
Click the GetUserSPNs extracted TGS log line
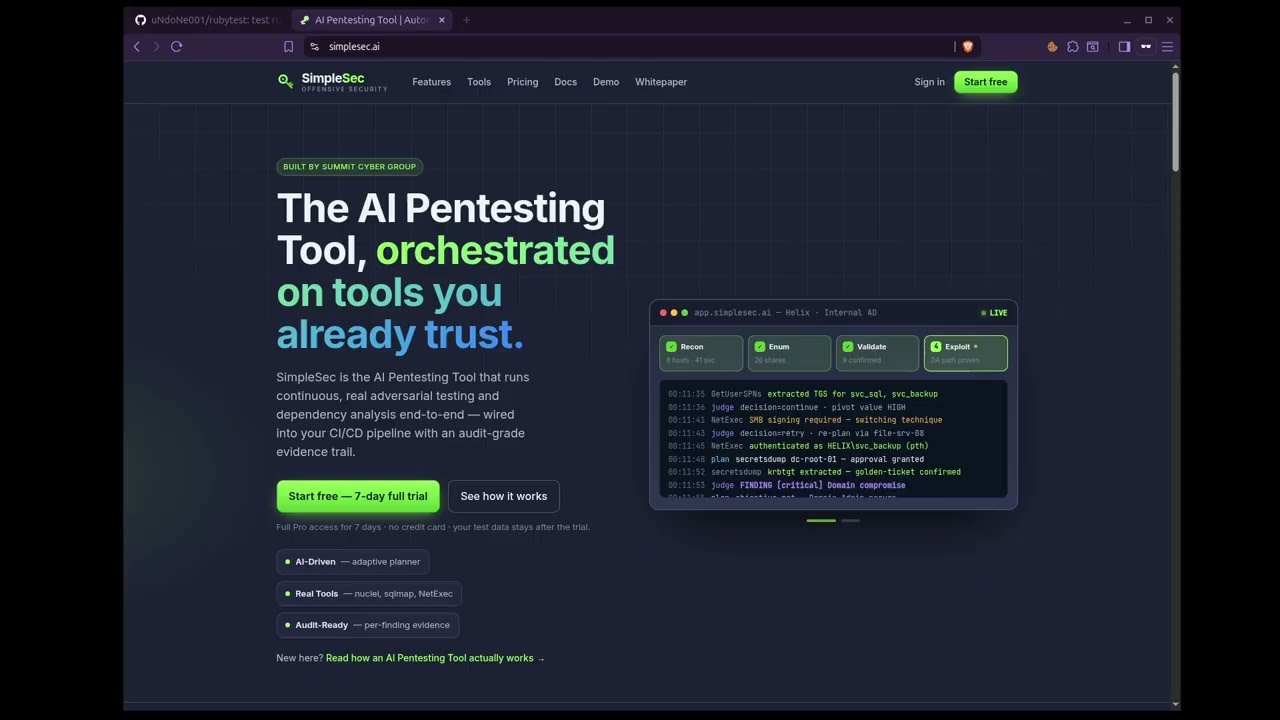click(x=803, y=394)
